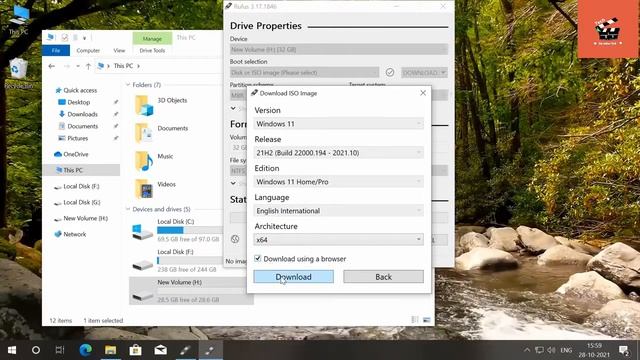Viewport: 640px width, 360px height.
Task: Click the Cortana search circle
Action: pos(36,350)
